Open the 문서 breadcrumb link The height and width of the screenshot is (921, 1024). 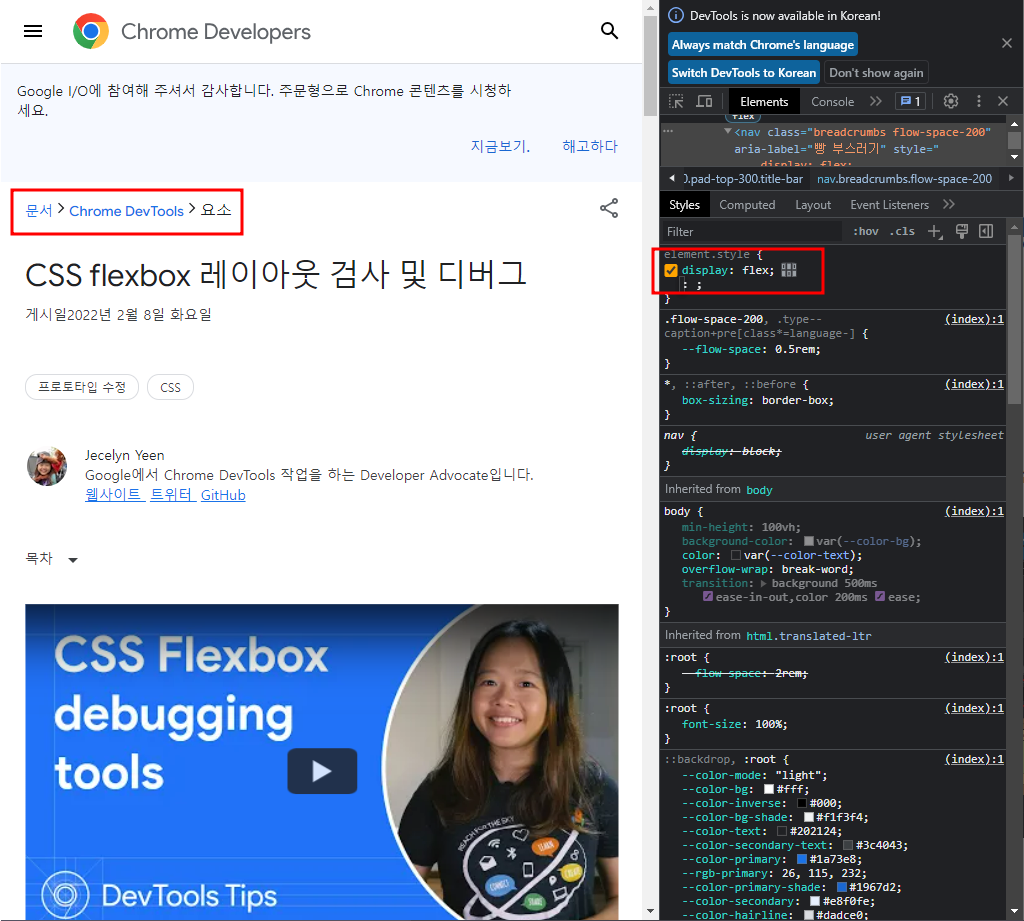click(39, 210)
